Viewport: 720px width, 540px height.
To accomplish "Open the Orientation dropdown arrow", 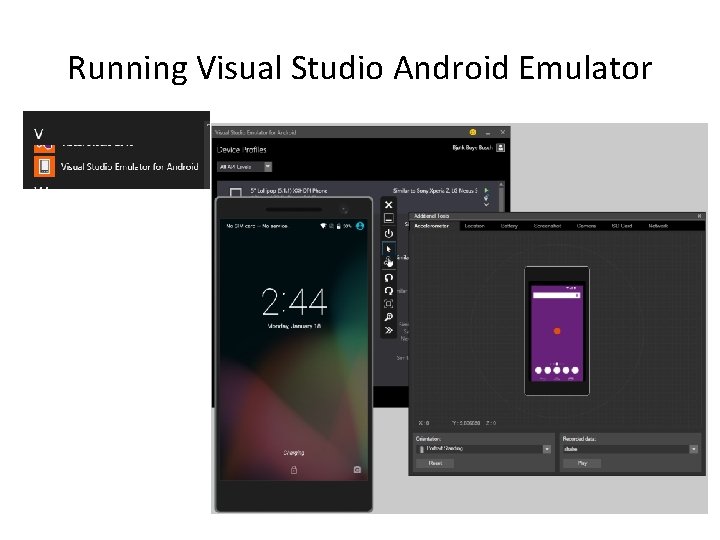I will [547, 449].
